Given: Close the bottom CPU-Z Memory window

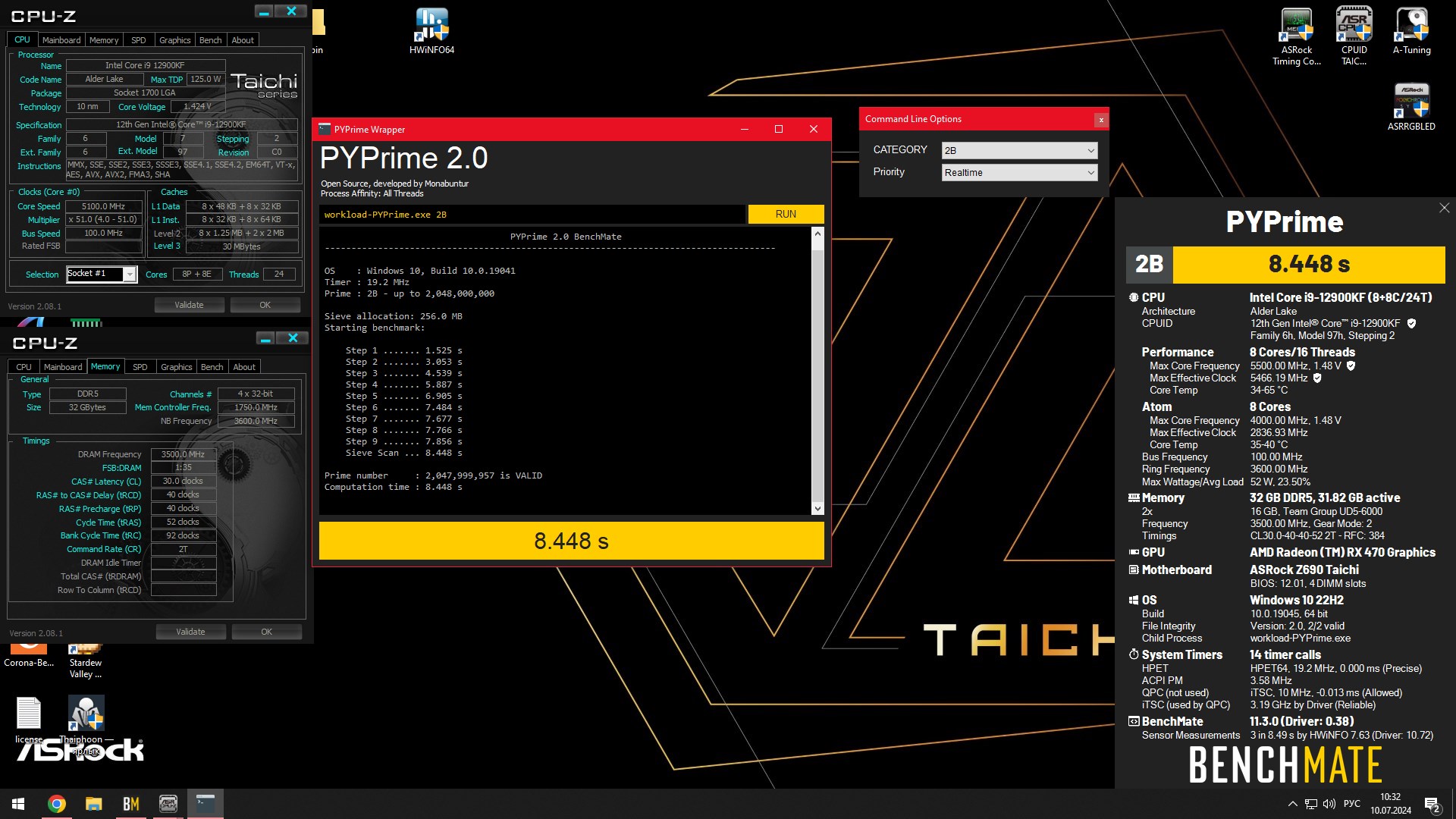Looking at the screenshot, I should (x=293, y=338).
